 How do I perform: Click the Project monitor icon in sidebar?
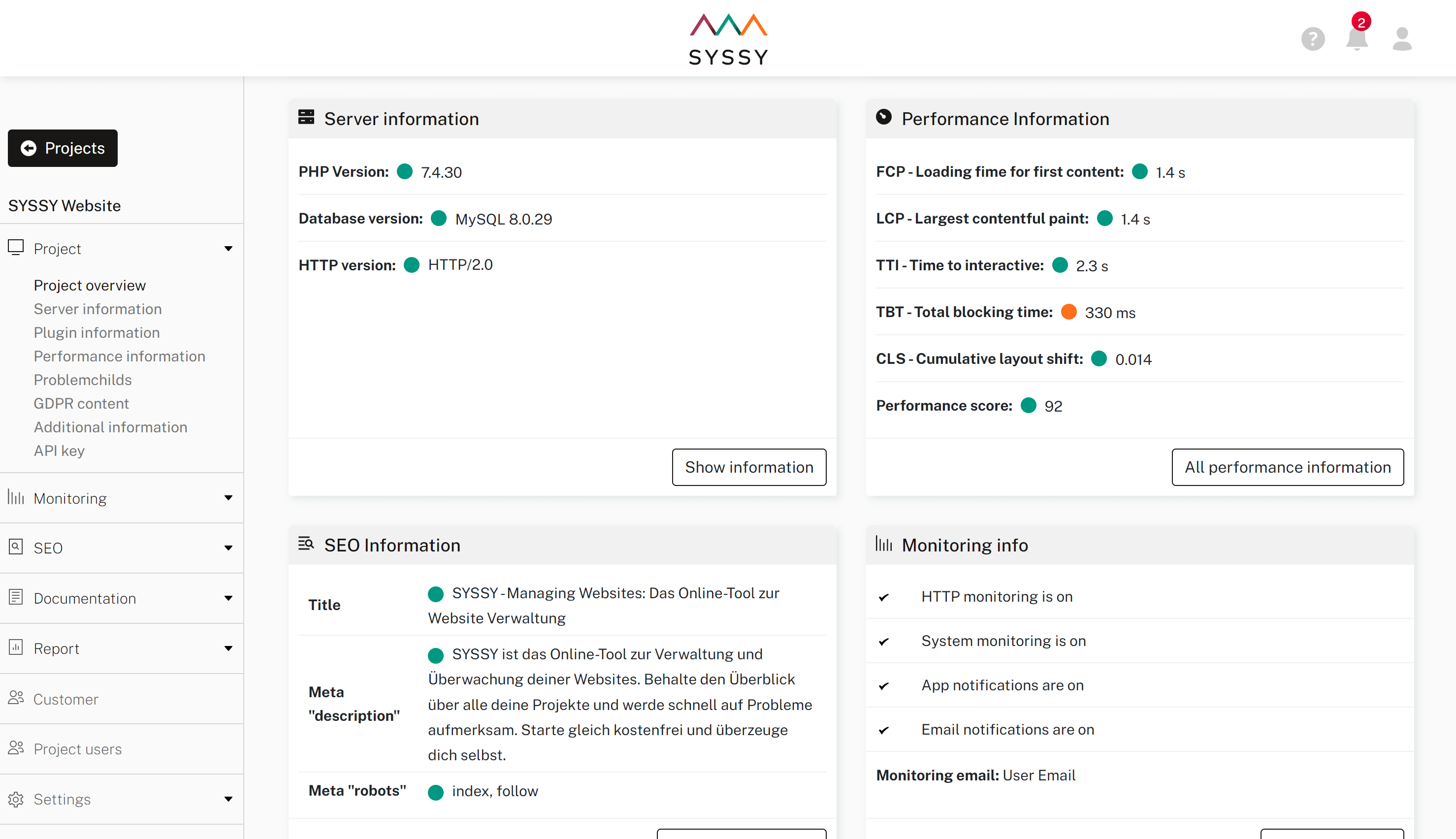click(x=16, y=248)
